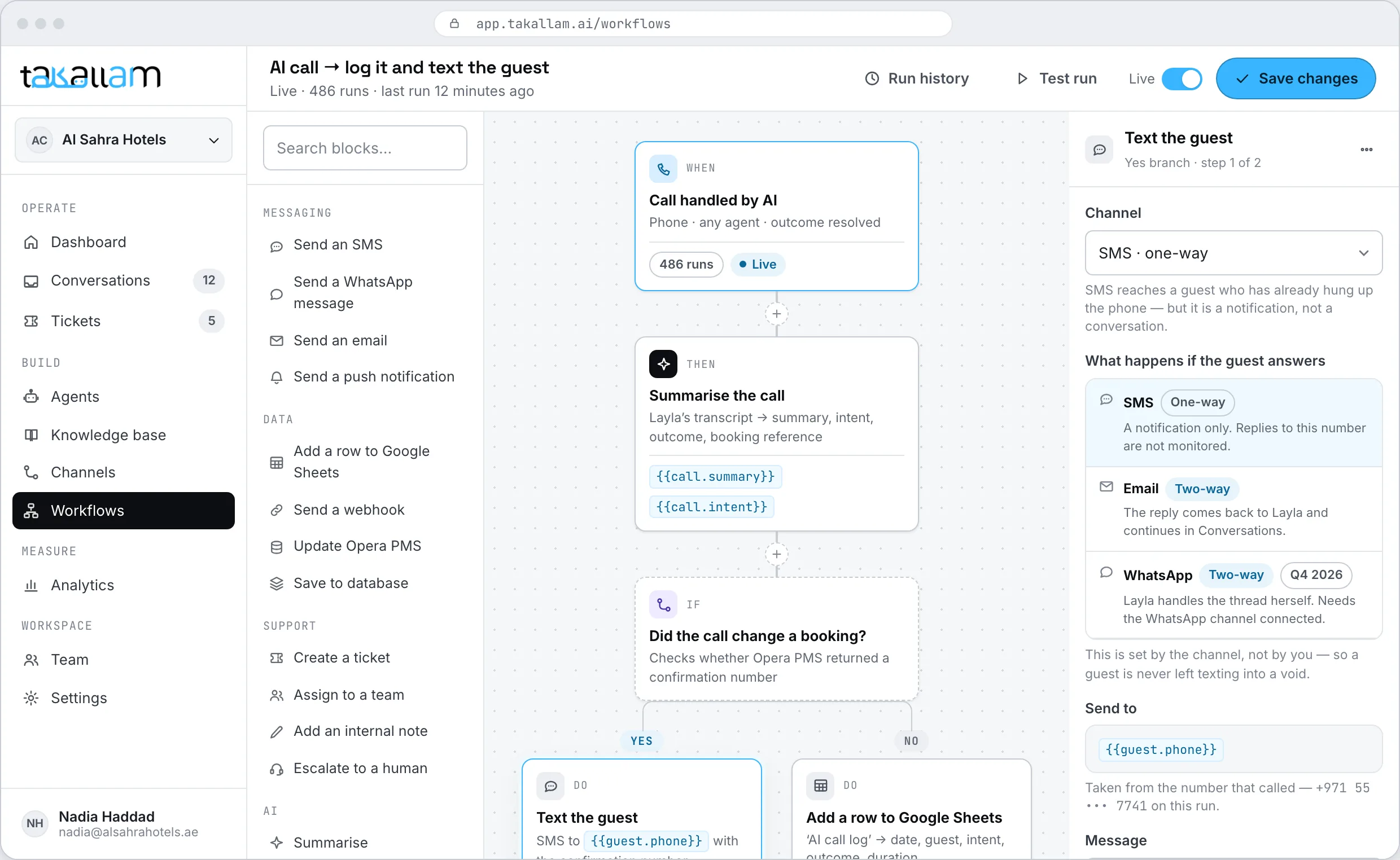Open Analytics
This screenshot has width=1400, height=860.
(124, 585)
